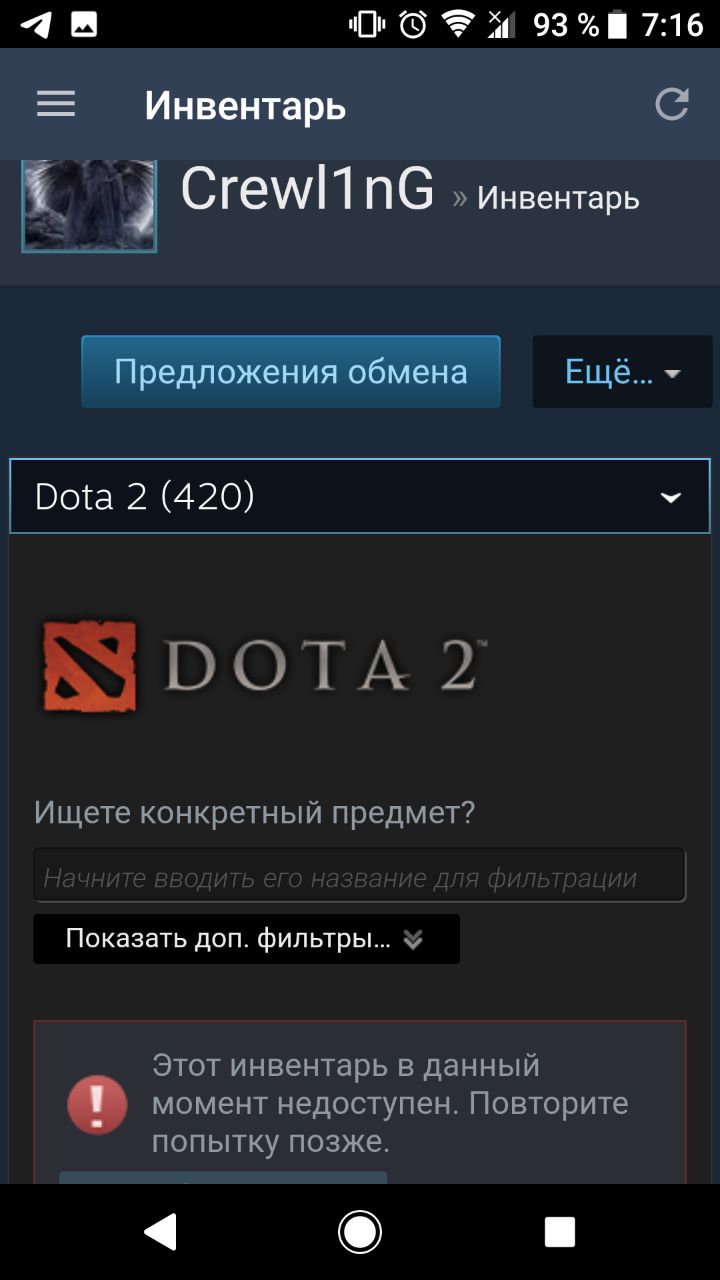Tap the Wi-Fi status icon
Screen dimensions: 720x1280
click(459, 25)
